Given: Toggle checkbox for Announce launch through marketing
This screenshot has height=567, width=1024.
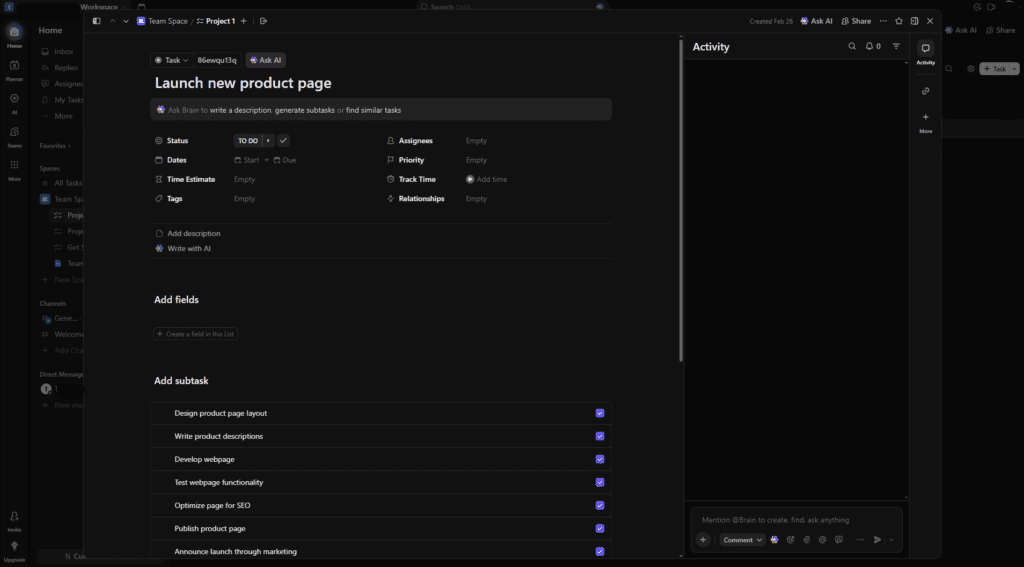Looking at the screenshot, I should tap(600, 551).
